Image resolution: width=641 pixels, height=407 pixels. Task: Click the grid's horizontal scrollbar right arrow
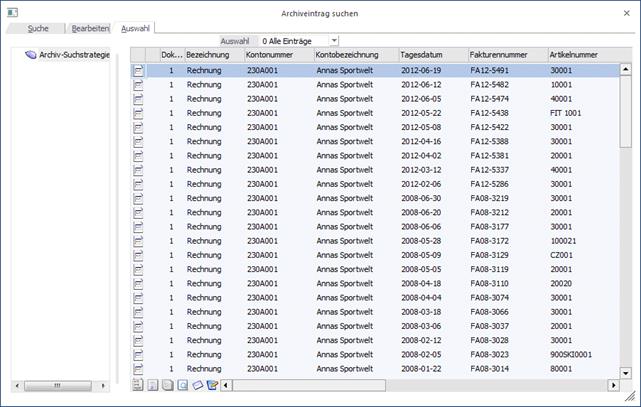pyautogui.click(x=612, y=385)
